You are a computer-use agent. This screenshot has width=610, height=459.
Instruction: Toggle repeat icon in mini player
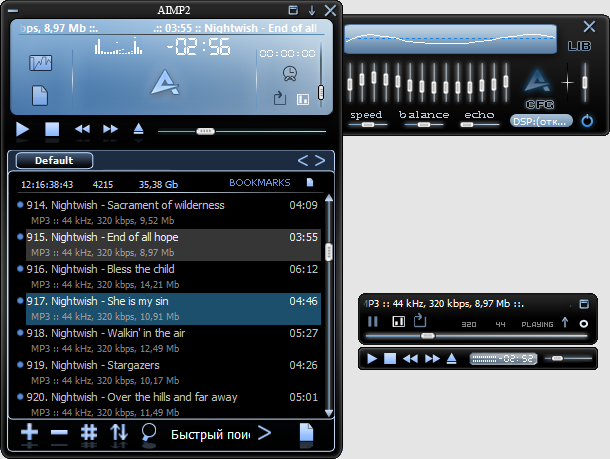pos(420,321)
